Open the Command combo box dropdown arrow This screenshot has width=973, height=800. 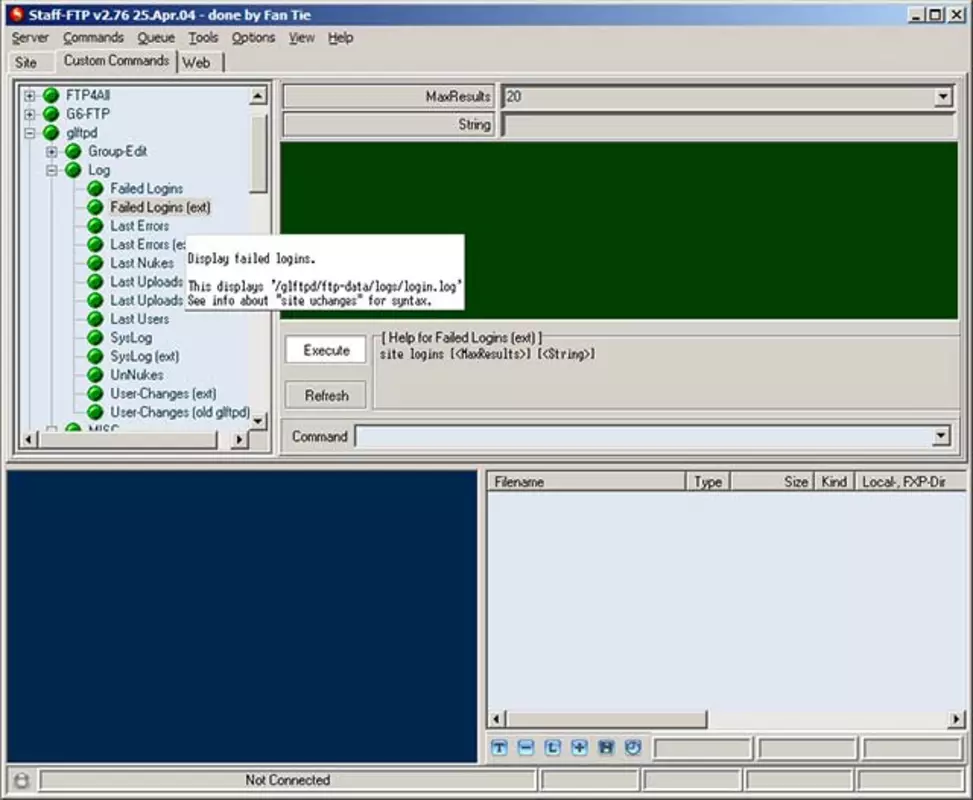(941, 436)
